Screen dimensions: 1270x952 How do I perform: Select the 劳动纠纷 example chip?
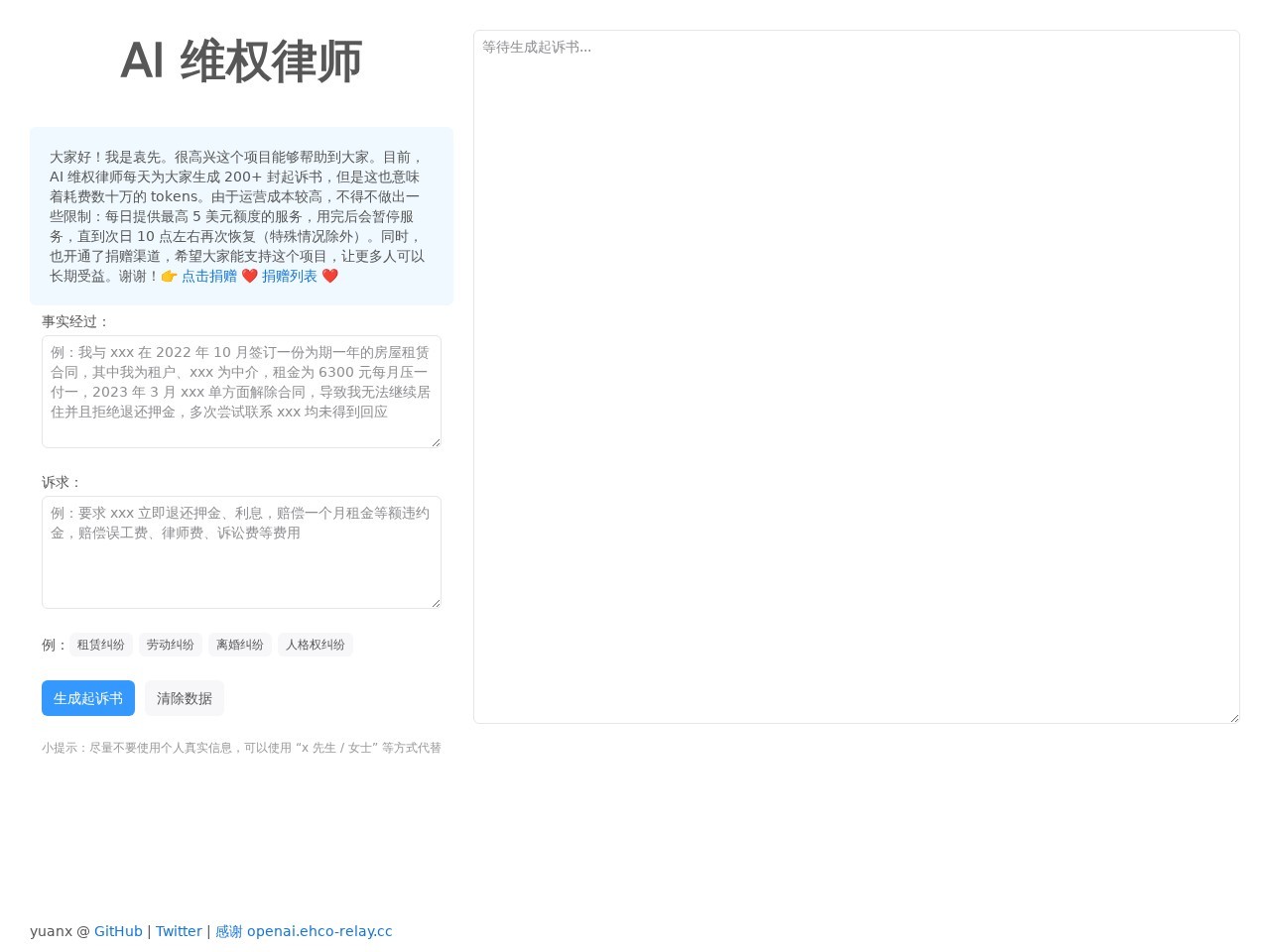(x=170, y=645)
